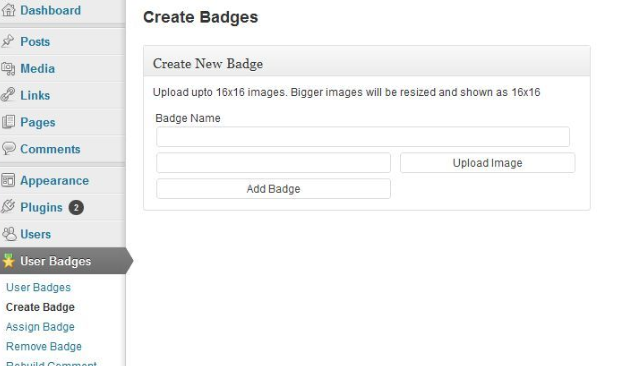Click the Appearance layout icon

tap(8, 180)
